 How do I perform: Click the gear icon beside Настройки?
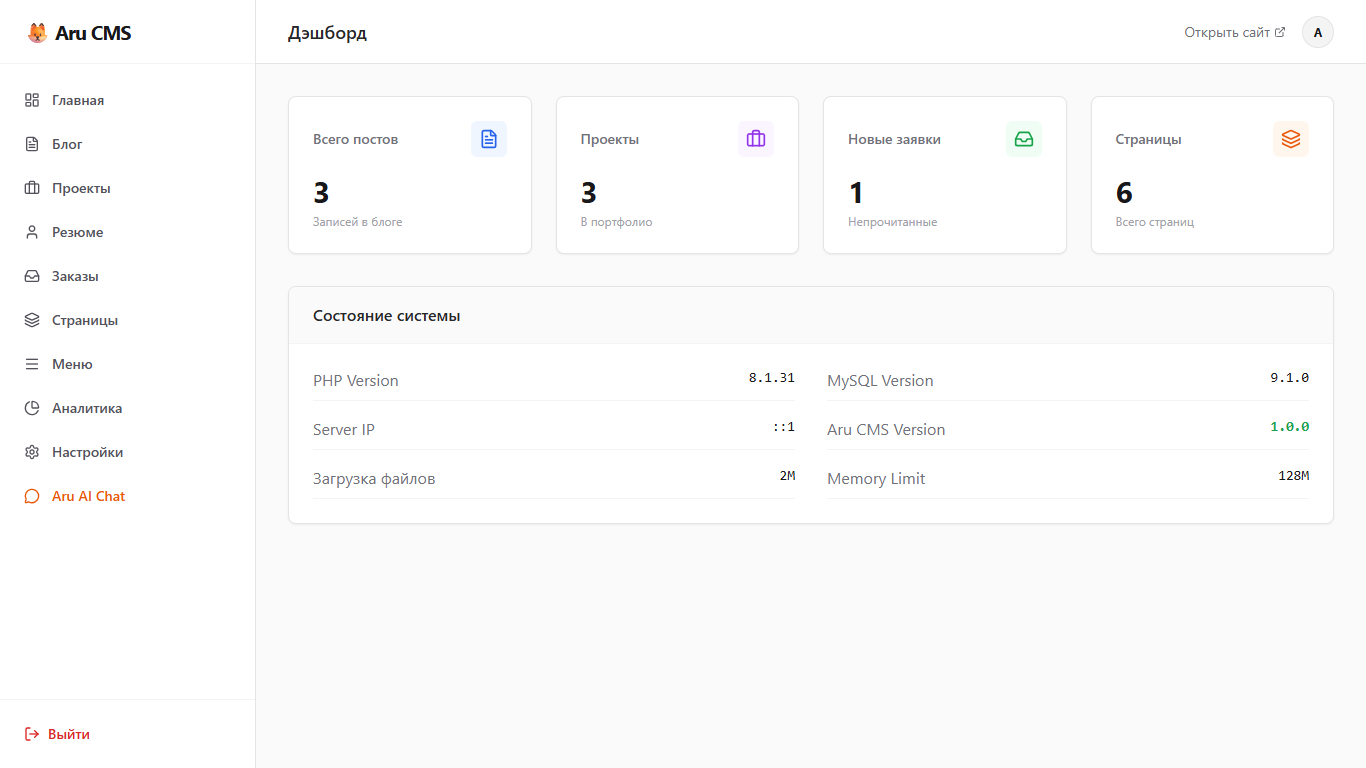32,452
